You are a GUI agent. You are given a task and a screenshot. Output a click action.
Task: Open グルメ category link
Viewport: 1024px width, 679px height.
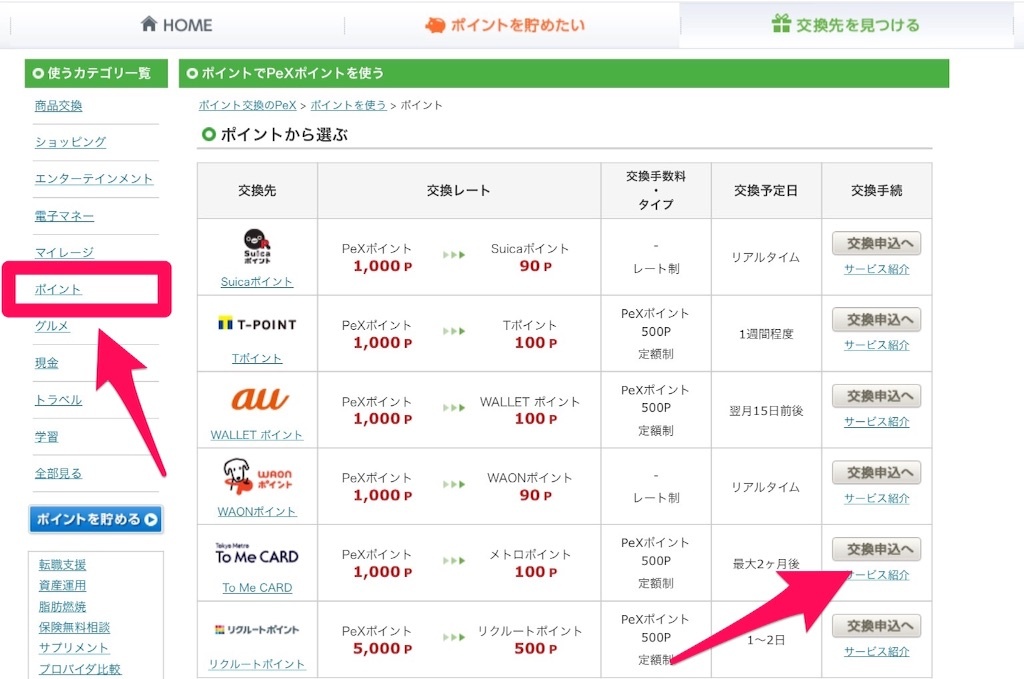click(52, 326)
